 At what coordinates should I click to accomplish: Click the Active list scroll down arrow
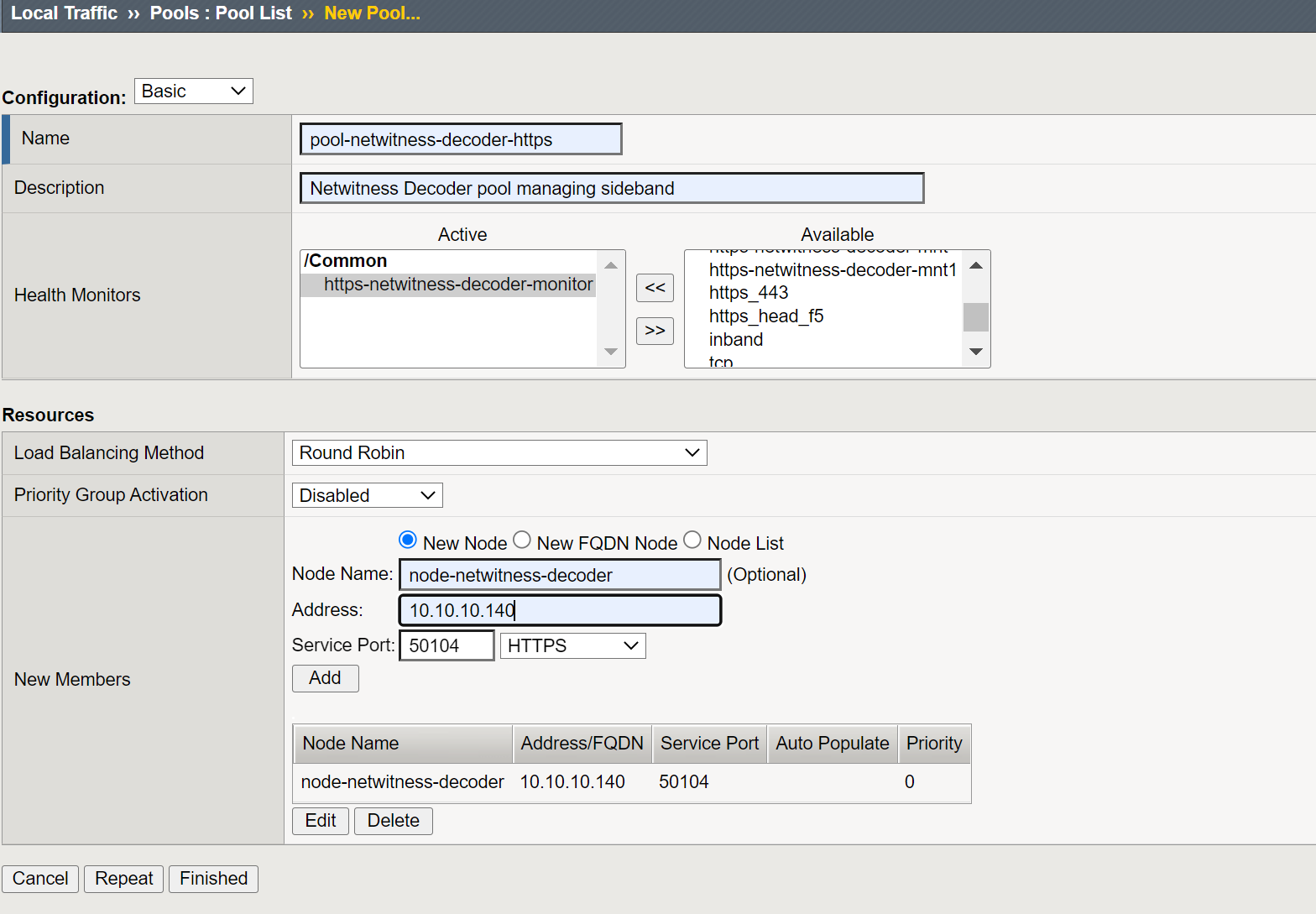[610, 352]
